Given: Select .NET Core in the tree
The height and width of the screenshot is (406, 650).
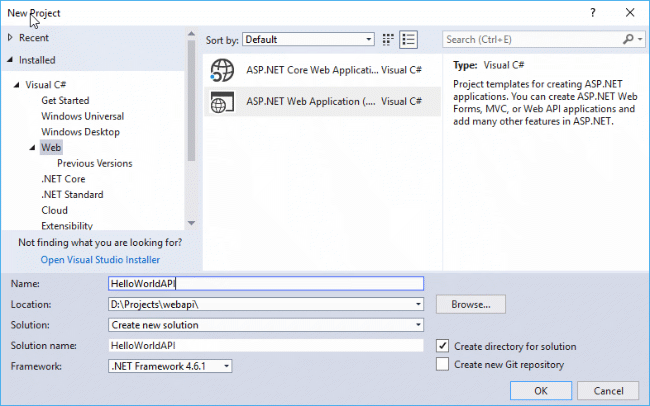Looking at the screenshot, I should coord(63,179).
